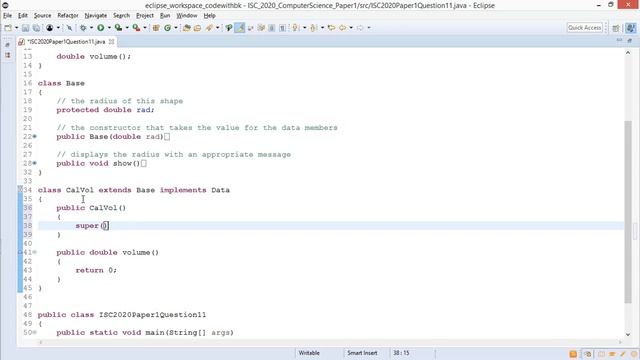Click the New Java Class icon
The image size is (640, 360).
coord(167,28)
